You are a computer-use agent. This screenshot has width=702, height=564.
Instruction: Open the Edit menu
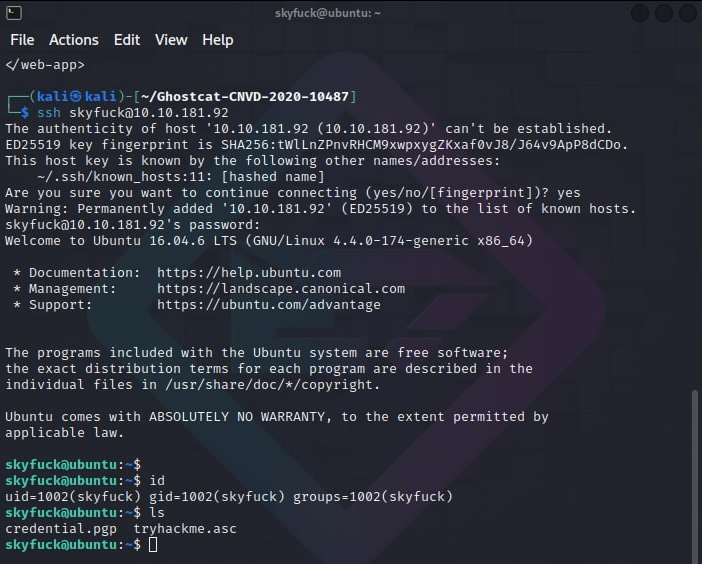pyautogui.click(x=127, y=40)
